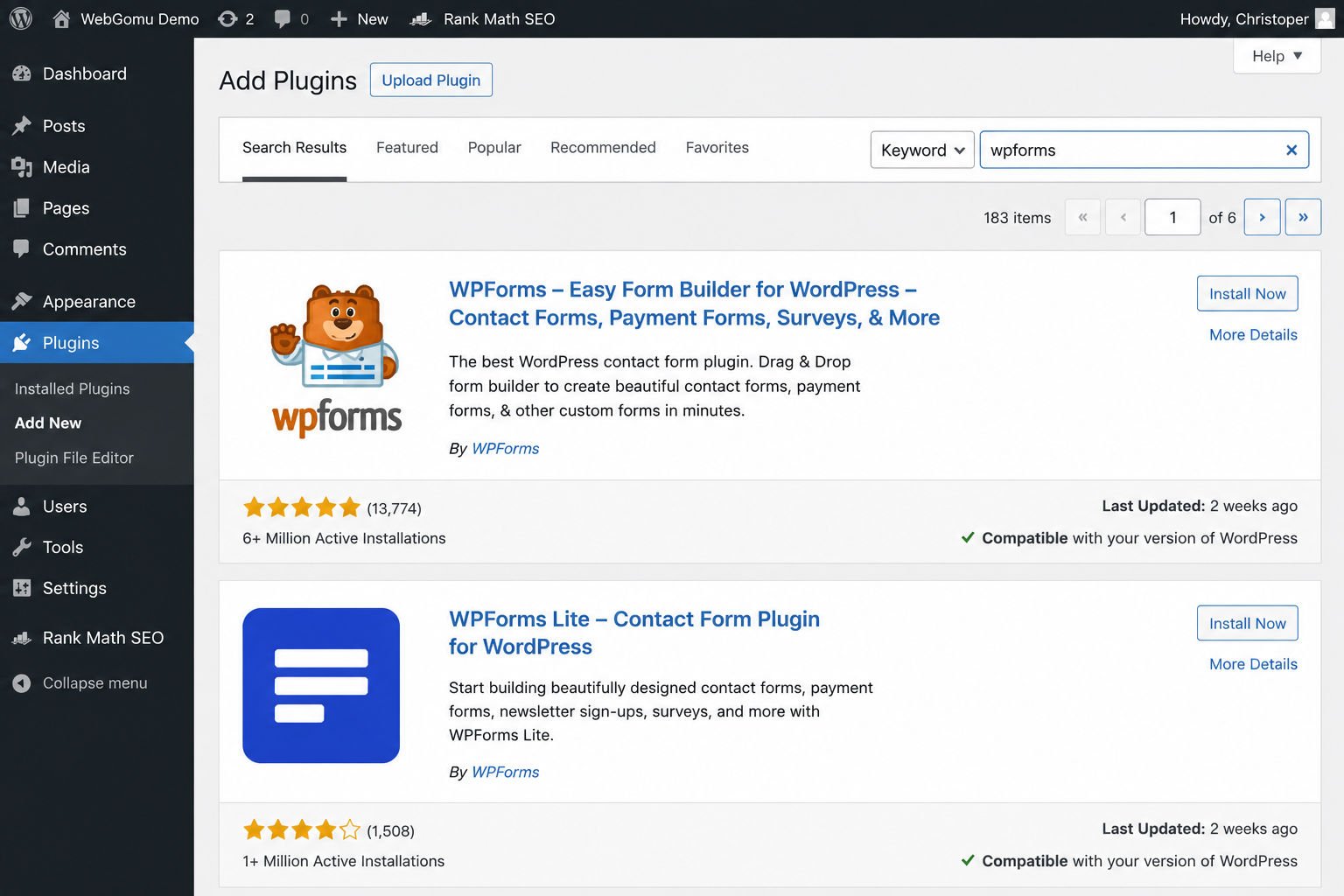Open the Howdy, Christoper account menu

pyautogui.click(x=1256, y=18)
